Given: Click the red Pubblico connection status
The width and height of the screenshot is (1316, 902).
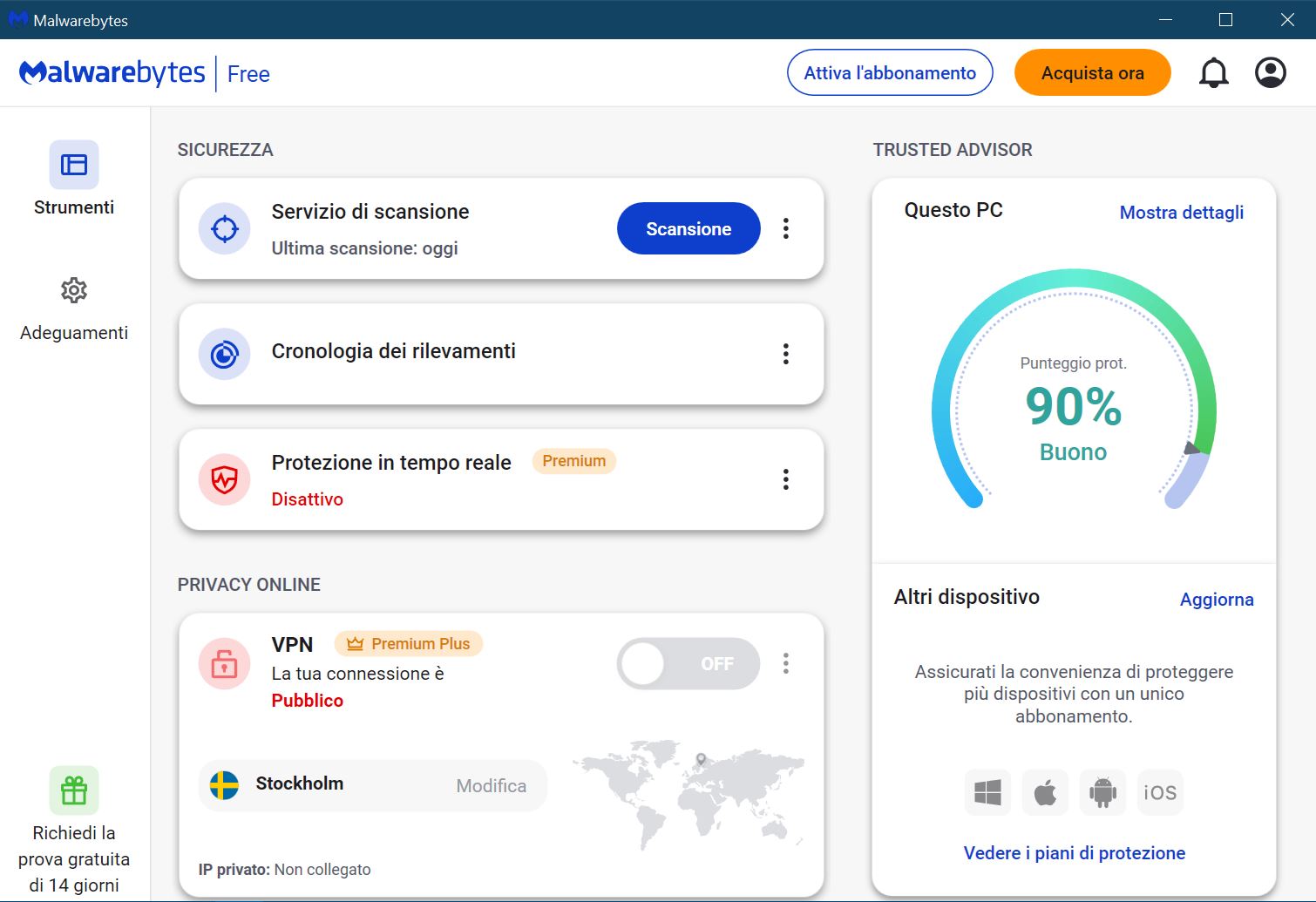Looking at the screenshot, I should coord(308,701).
